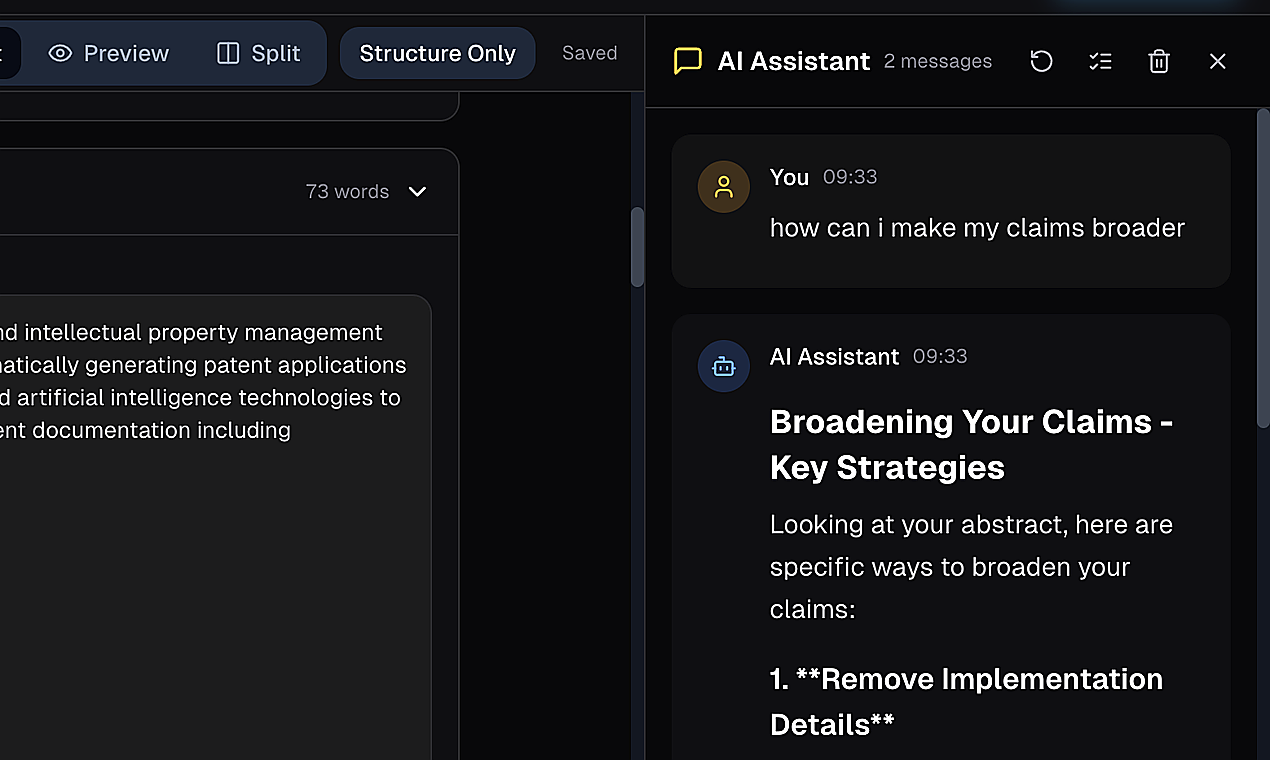The height and width of the screenshot is (760, 1270).
Task: Click the 'Broadening Your Claims - Key Strategies' heading
Action: pyautogui.click(x=971, y=444)
